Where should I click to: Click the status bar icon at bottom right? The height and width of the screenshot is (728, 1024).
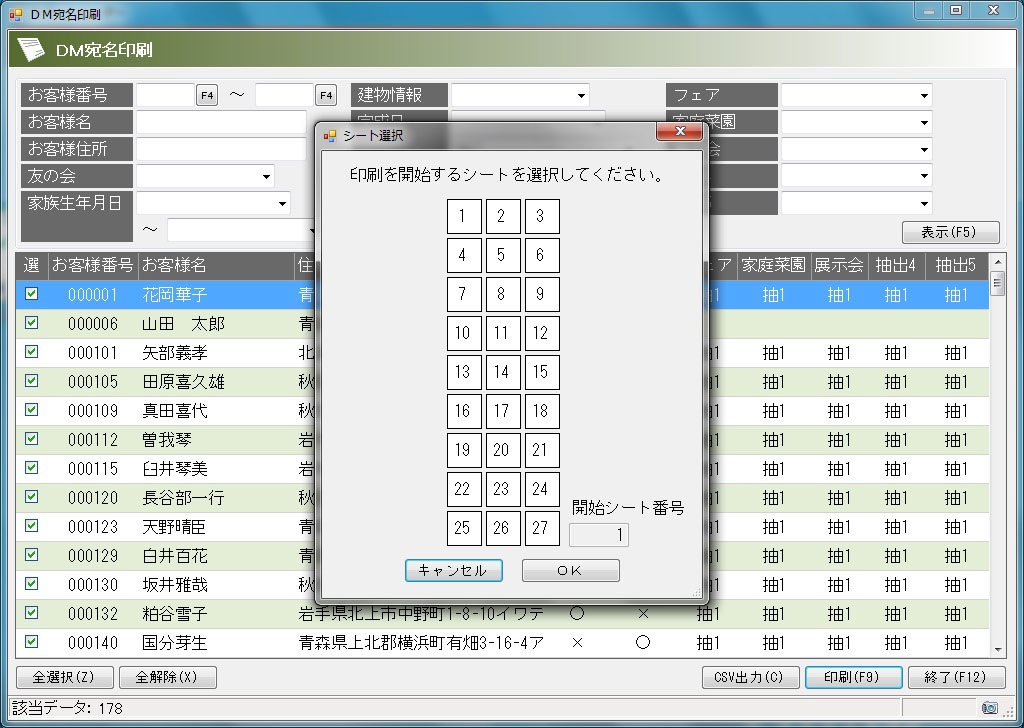click(x=989, y=708)
